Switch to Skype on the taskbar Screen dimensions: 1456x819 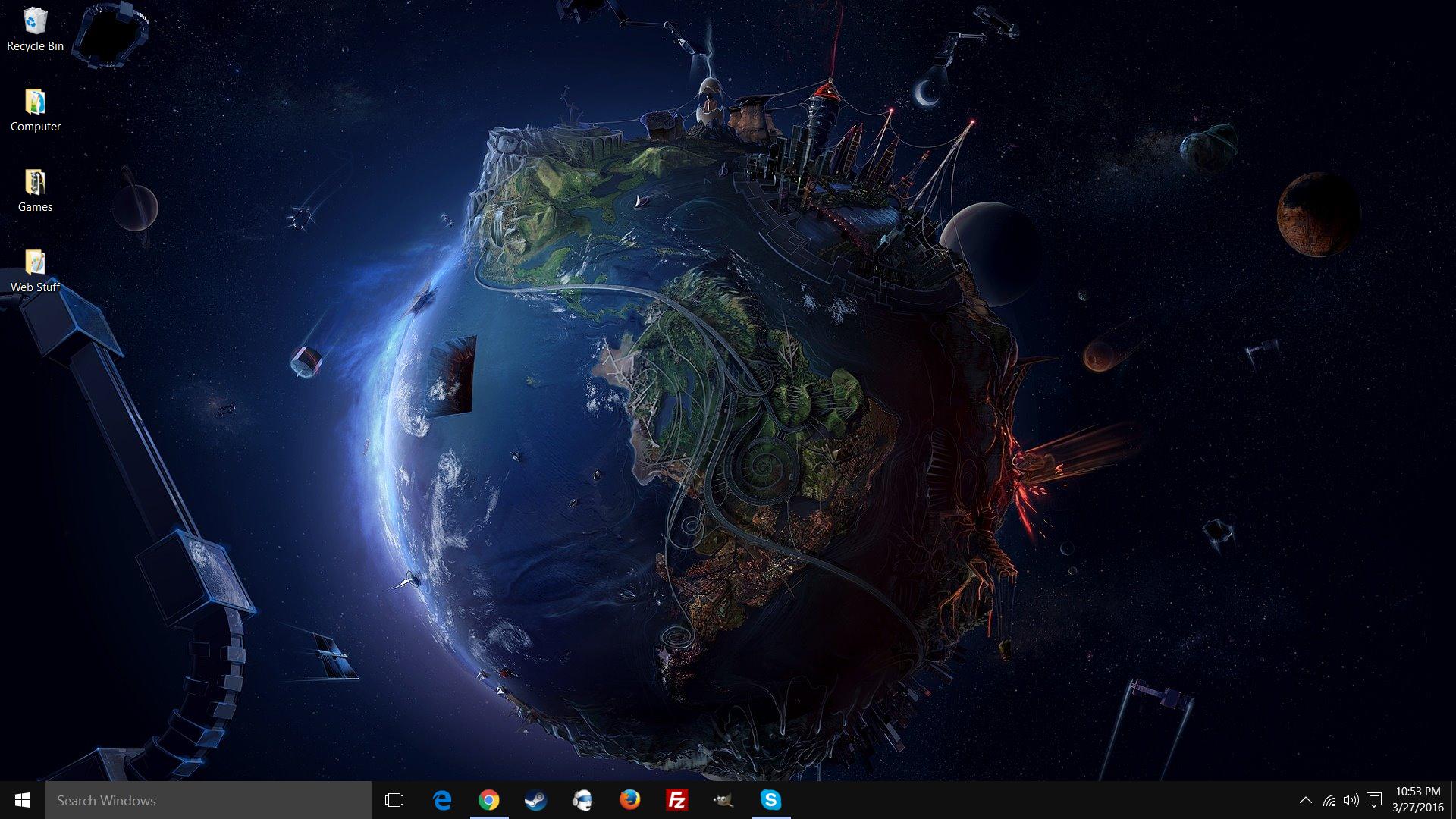(x=771, y=800)
